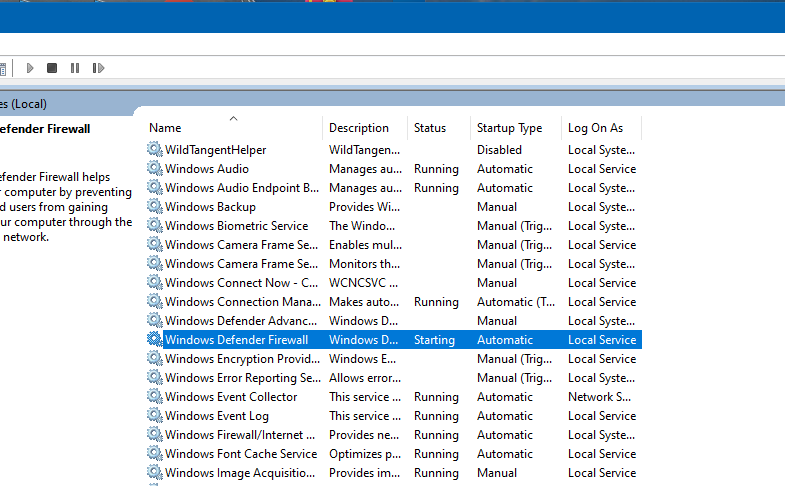Sort by Startup Type column header

pos(516,128)
